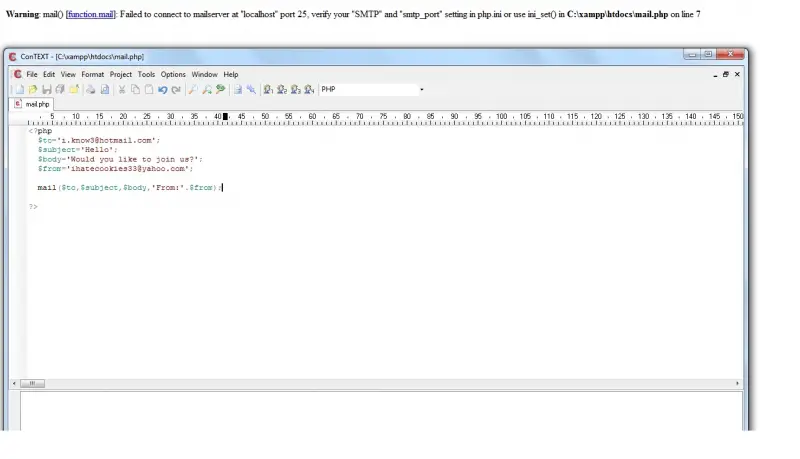800x459 pixels.
Task: Click the horizontal scrollbar thumb
Action: (32, 383)
